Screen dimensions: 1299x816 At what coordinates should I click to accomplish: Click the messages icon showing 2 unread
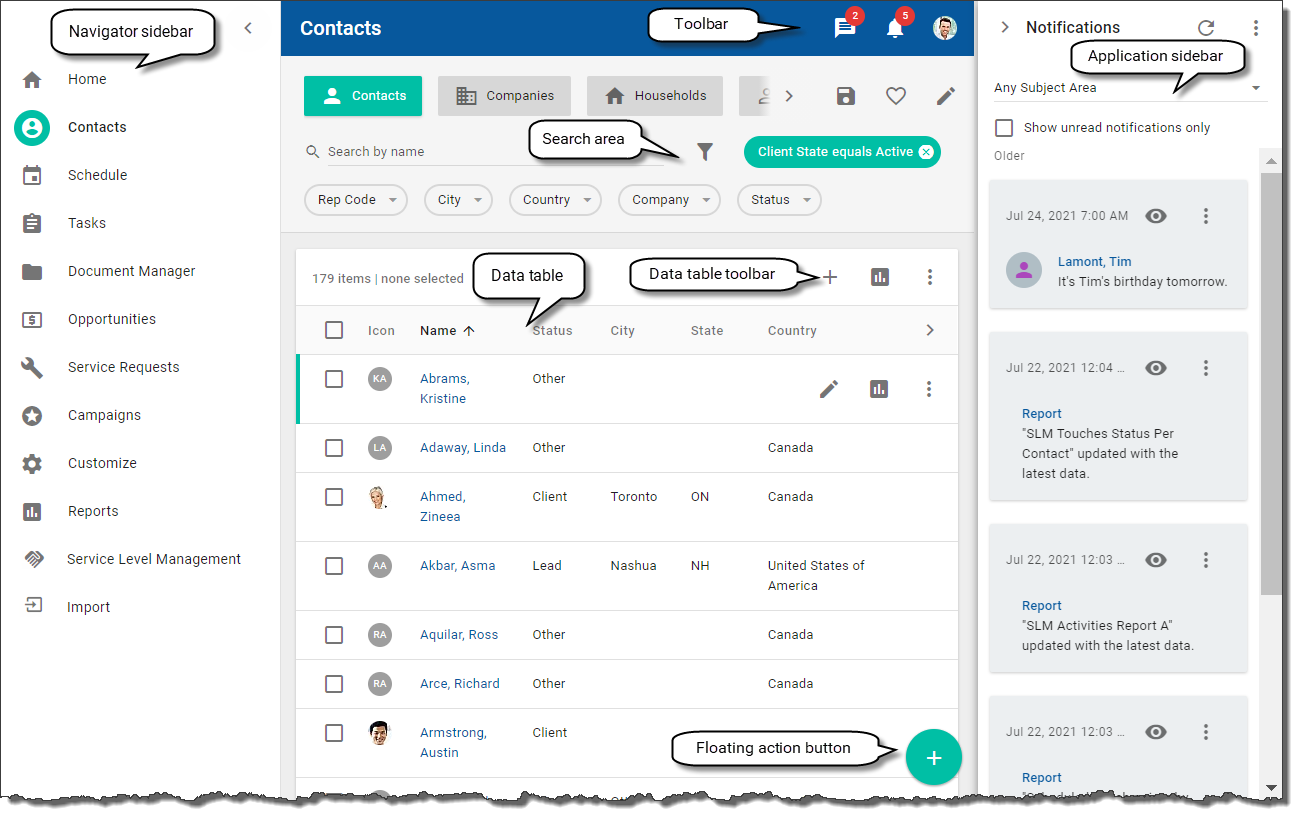(x=844, y=27)
